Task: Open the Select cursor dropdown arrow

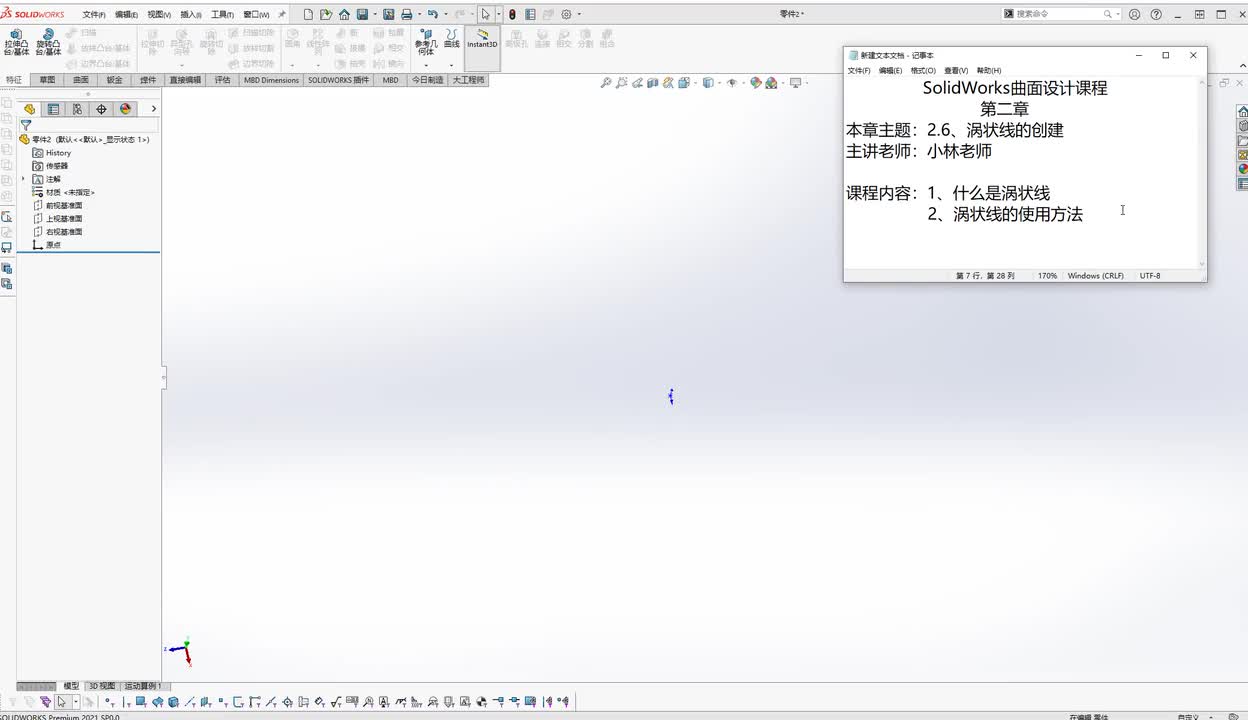Action: click(x=498, y=14)
